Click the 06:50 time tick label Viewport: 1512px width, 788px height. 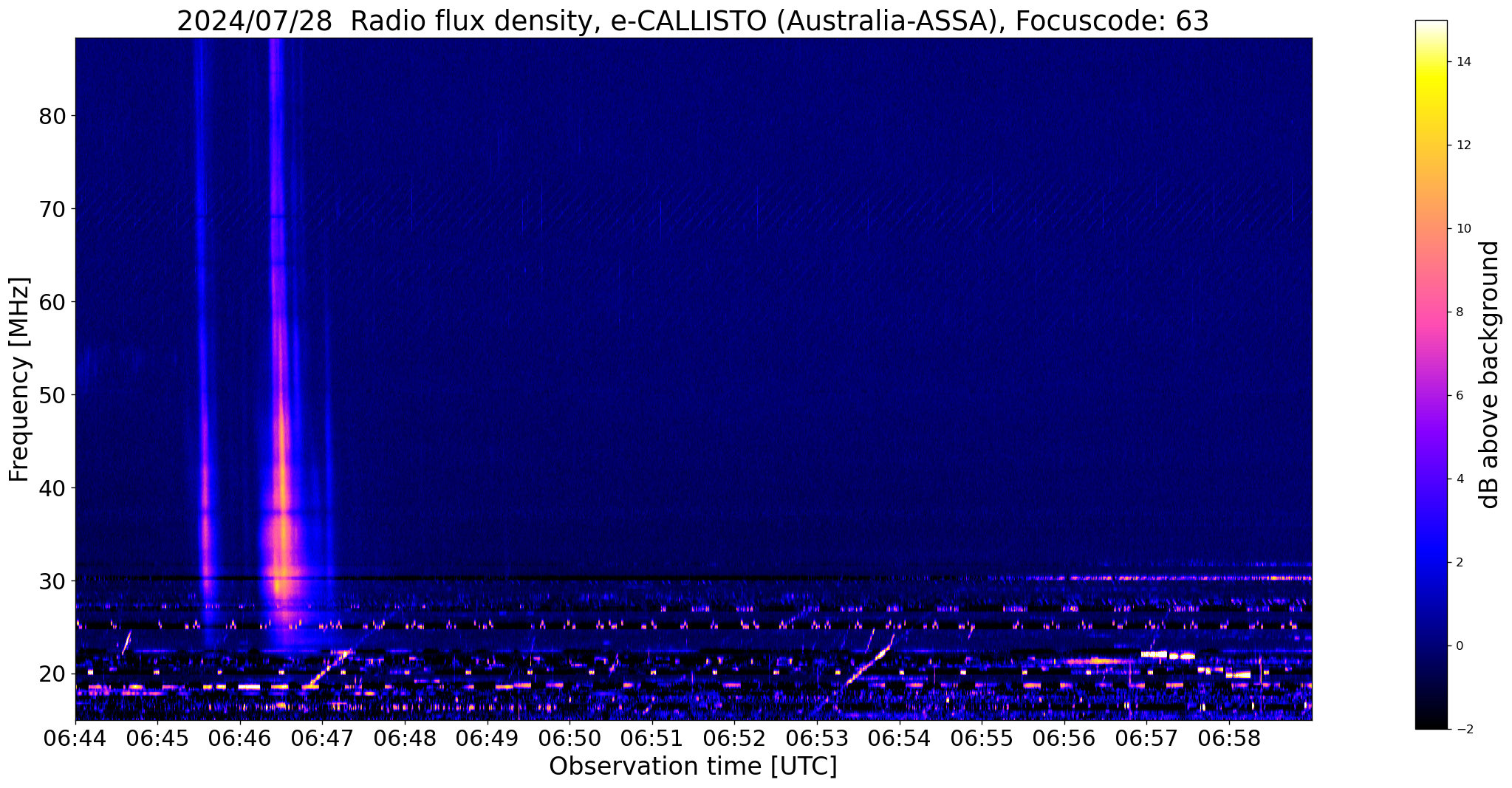569,738
